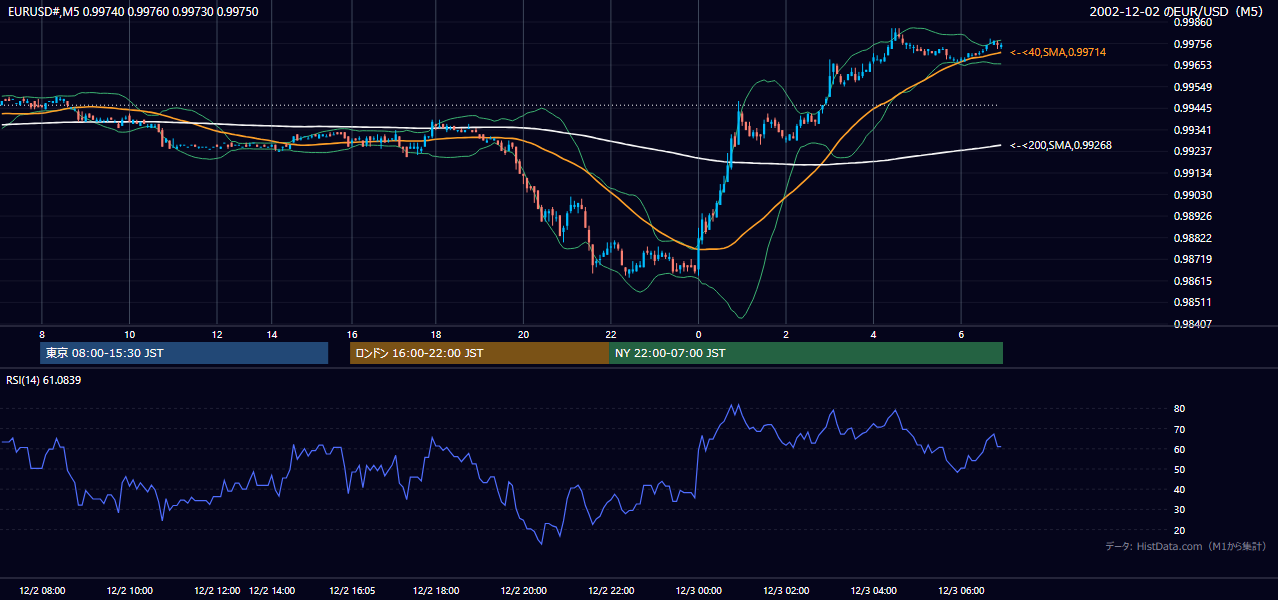Click price axis value 0.99445

(1192, 109)
